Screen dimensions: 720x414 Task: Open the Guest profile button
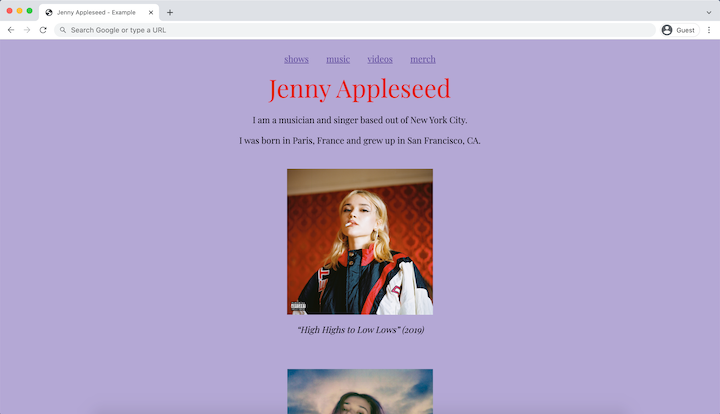pyautogui.click(x=680, y=30)
